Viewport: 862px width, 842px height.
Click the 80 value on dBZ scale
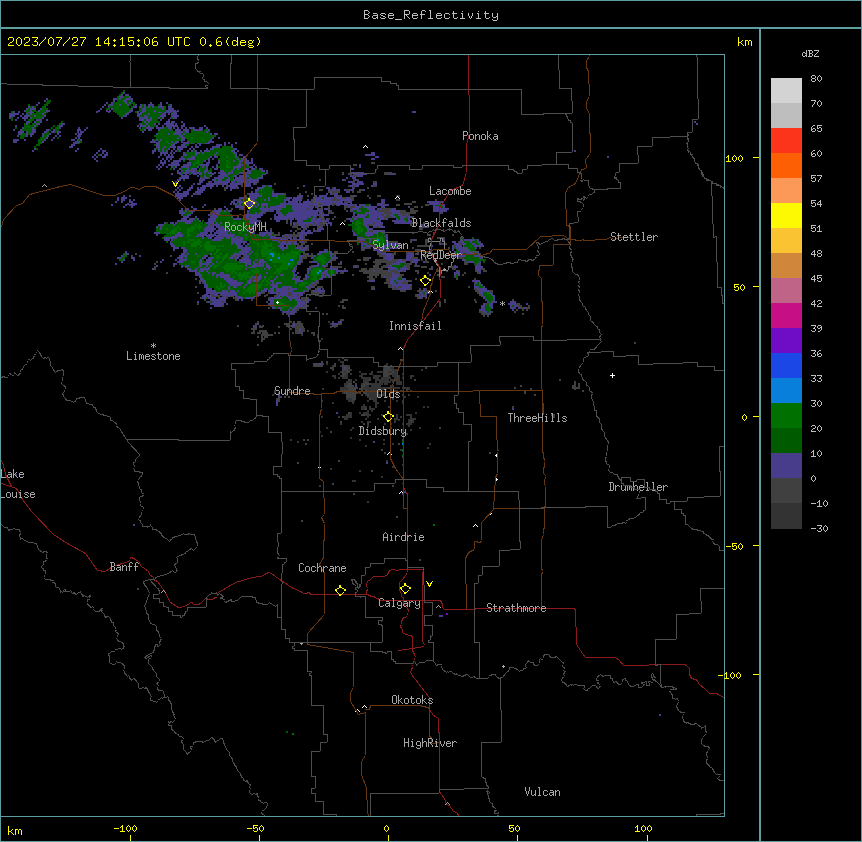point(816,79)
